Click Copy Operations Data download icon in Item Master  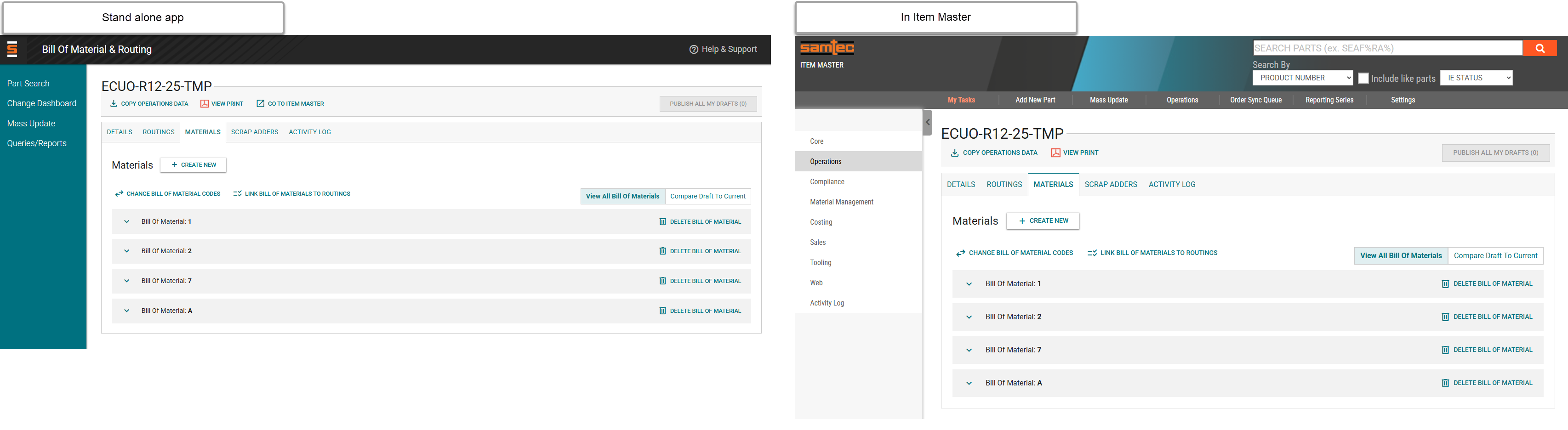point(954,153)
